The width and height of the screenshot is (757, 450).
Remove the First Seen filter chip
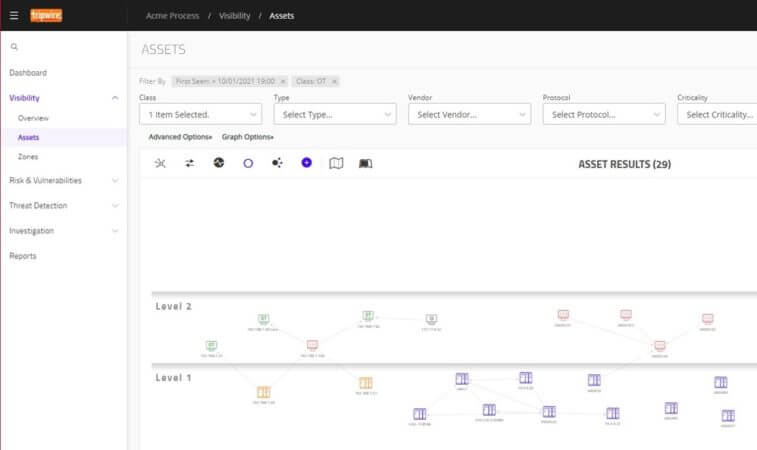pyautogui.click(x=283, y=81)
